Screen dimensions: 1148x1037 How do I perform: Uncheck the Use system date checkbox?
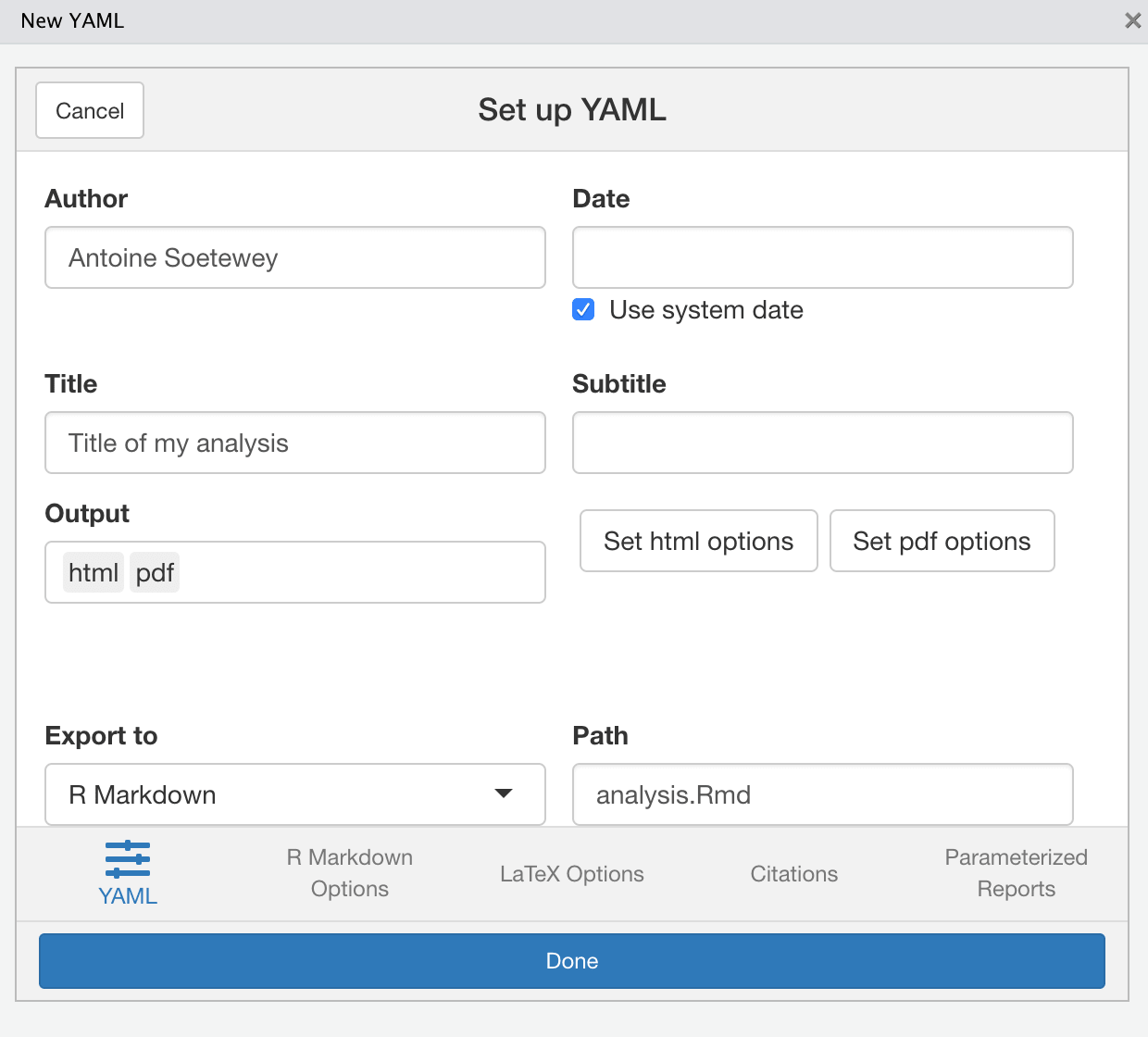583,309
